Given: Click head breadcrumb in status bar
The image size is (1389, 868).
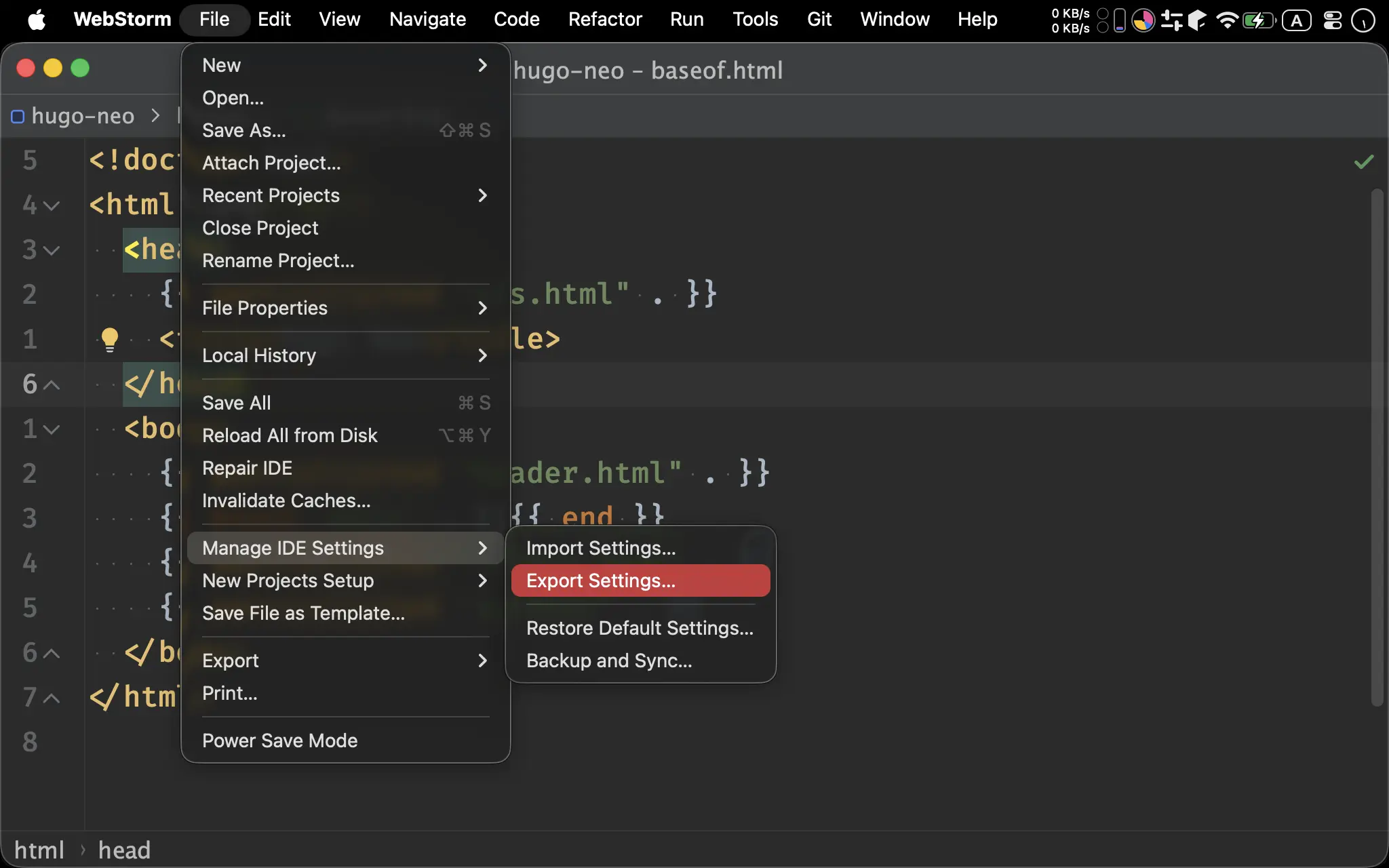Looking at the screenshot, I should (124, 850).
